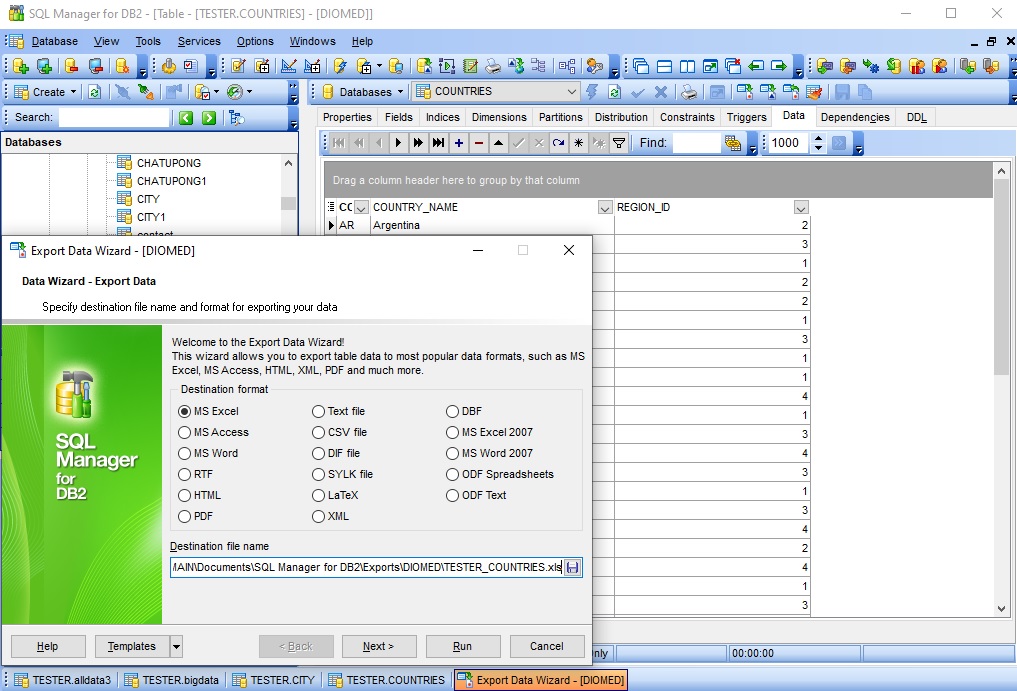Screen dimensions: 1017x691
Task: Select the HTML format radio button
Action: pyautogui.click(x=184, y=495)
